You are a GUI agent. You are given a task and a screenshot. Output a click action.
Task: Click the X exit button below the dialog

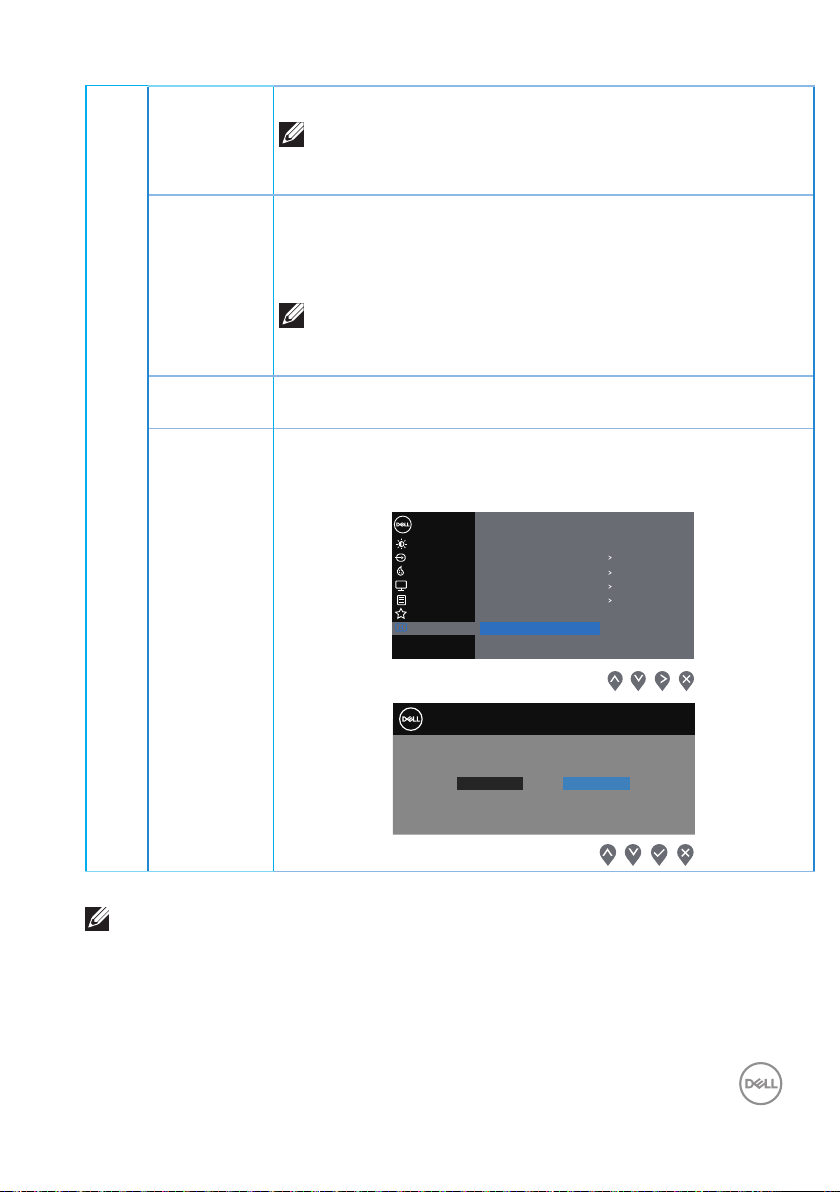685,854
